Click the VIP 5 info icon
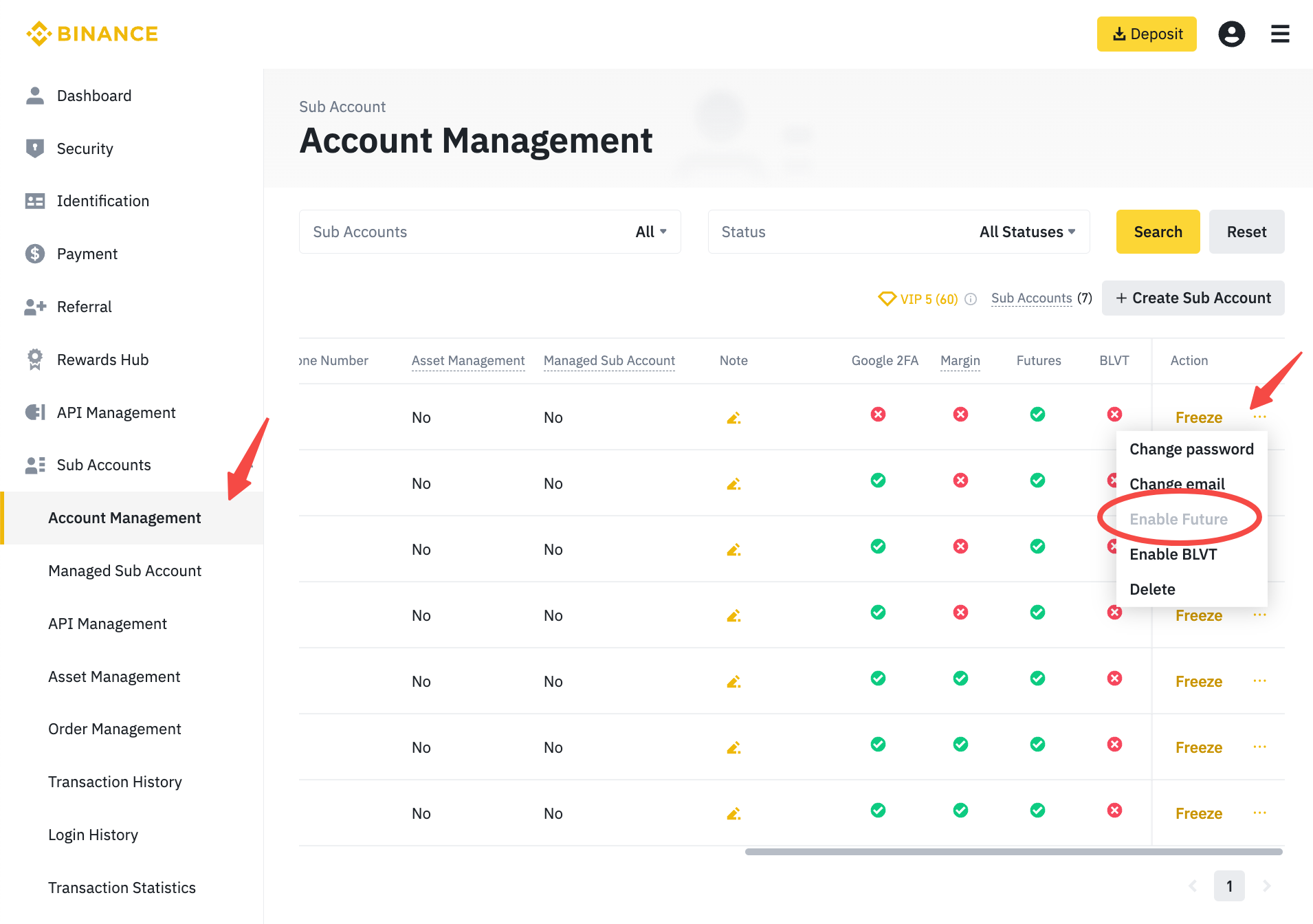The height and width of the screenshot is (924, 1313). click(x=971, y=299)
